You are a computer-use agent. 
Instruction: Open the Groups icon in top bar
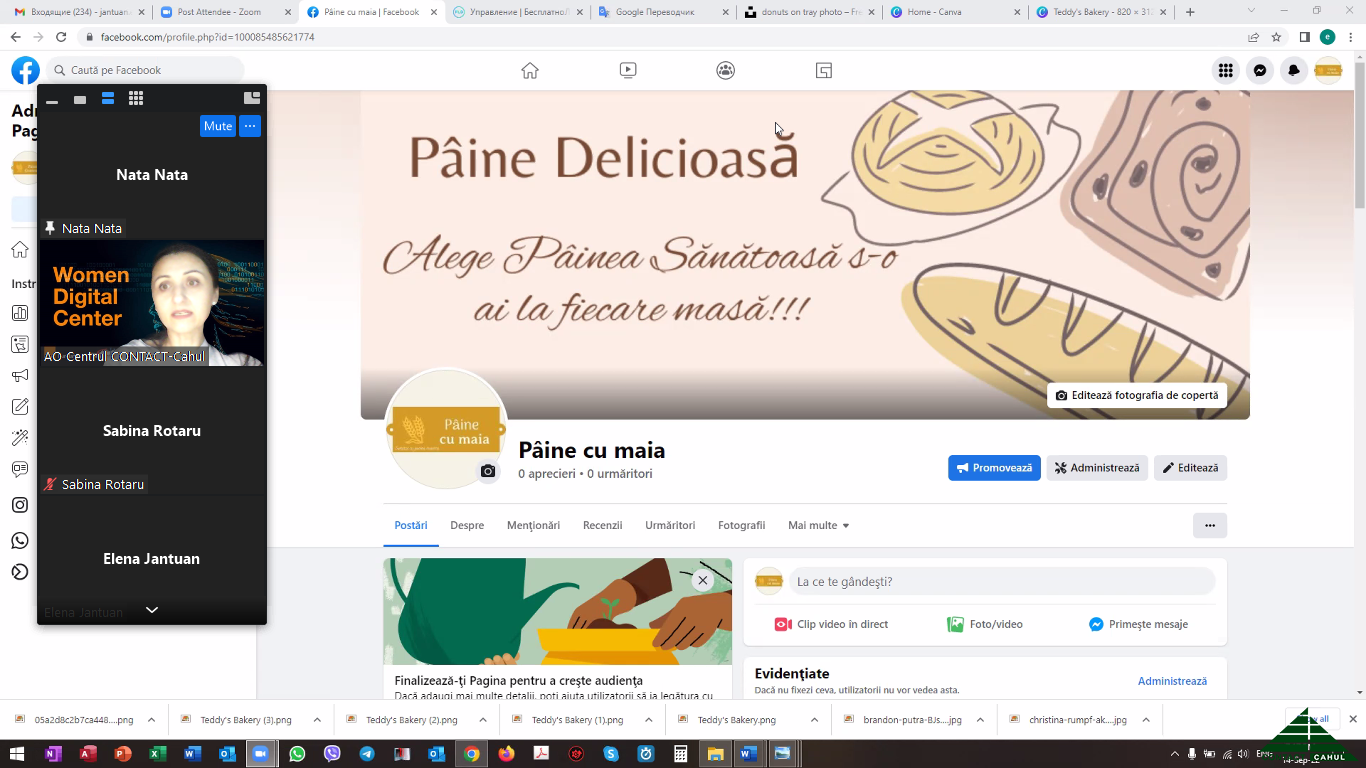[x=726, y=70]
